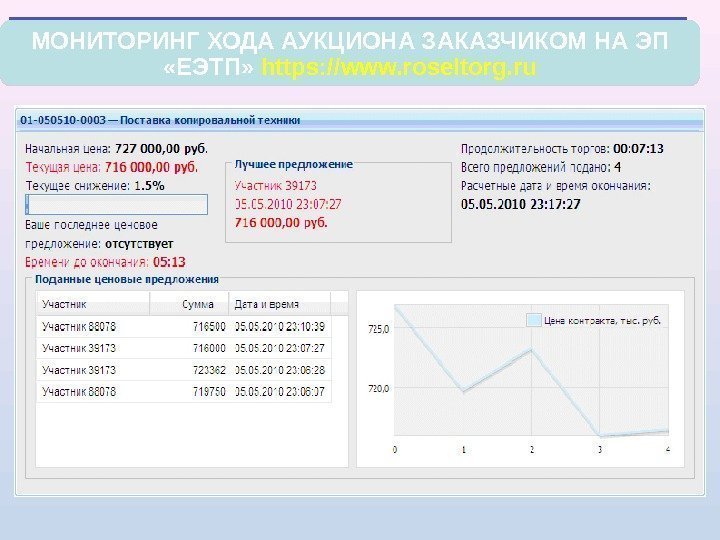Image resolution: width=720 pixels, height=540 pixels.
Task: Click the chart y-axis label 720,0
Action: 378,388
